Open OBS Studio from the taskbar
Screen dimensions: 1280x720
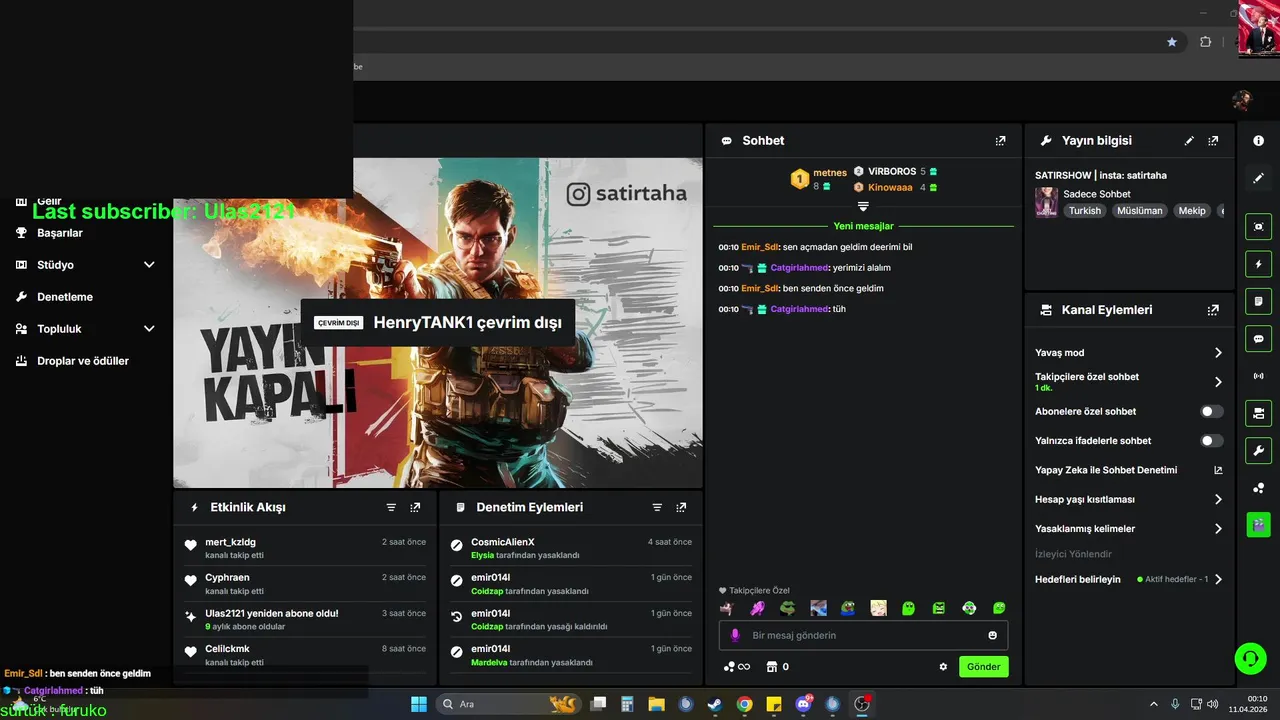862,704
